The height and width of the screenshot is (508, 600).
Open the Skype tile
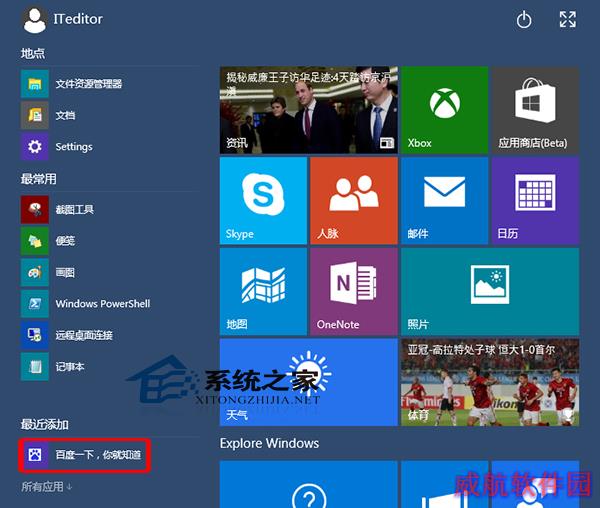click(263, 200)
